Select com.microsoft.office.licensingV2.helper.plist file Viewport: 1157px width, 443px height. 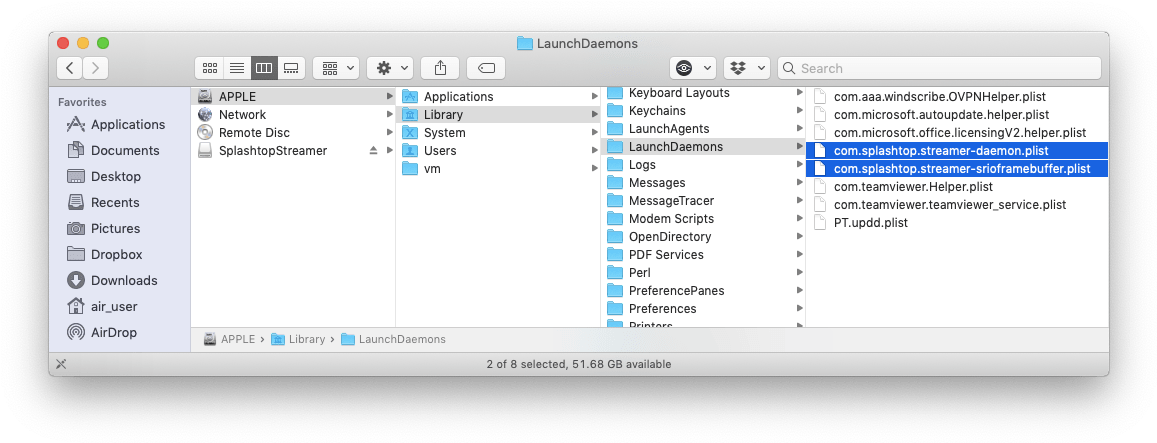click(958, 133)
